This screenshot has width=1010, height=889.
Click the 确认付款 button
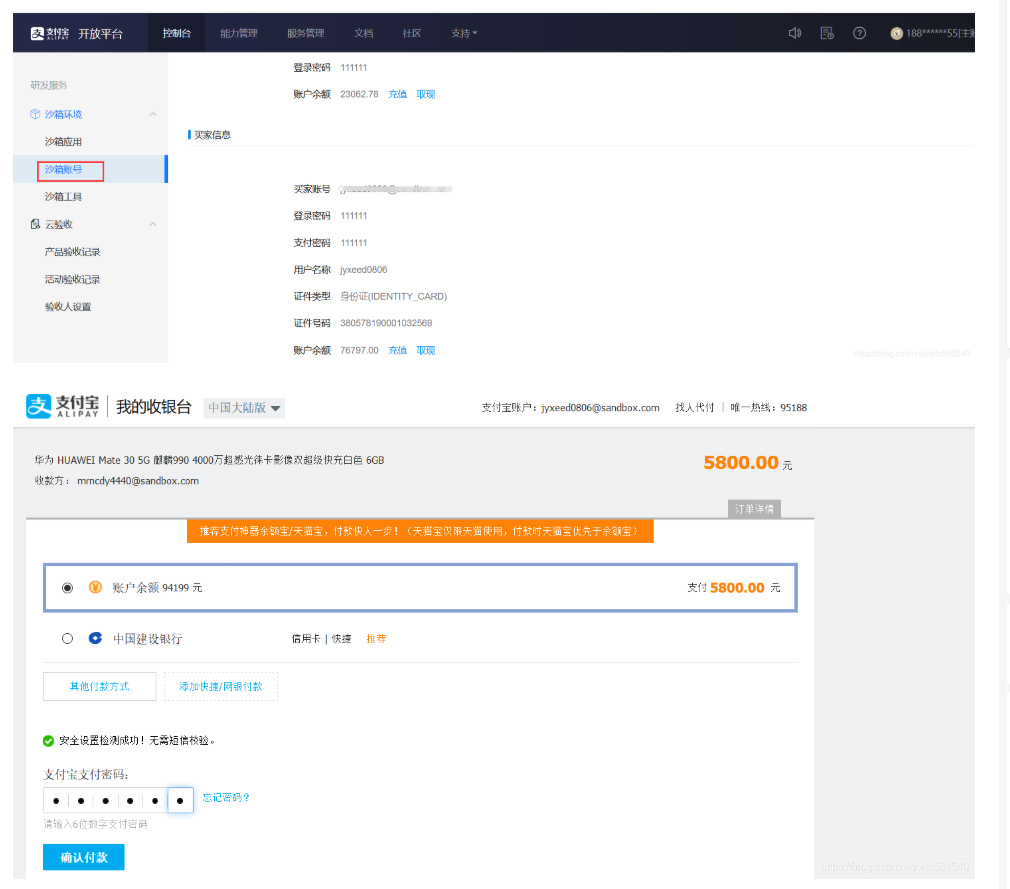tap(84, 857)
